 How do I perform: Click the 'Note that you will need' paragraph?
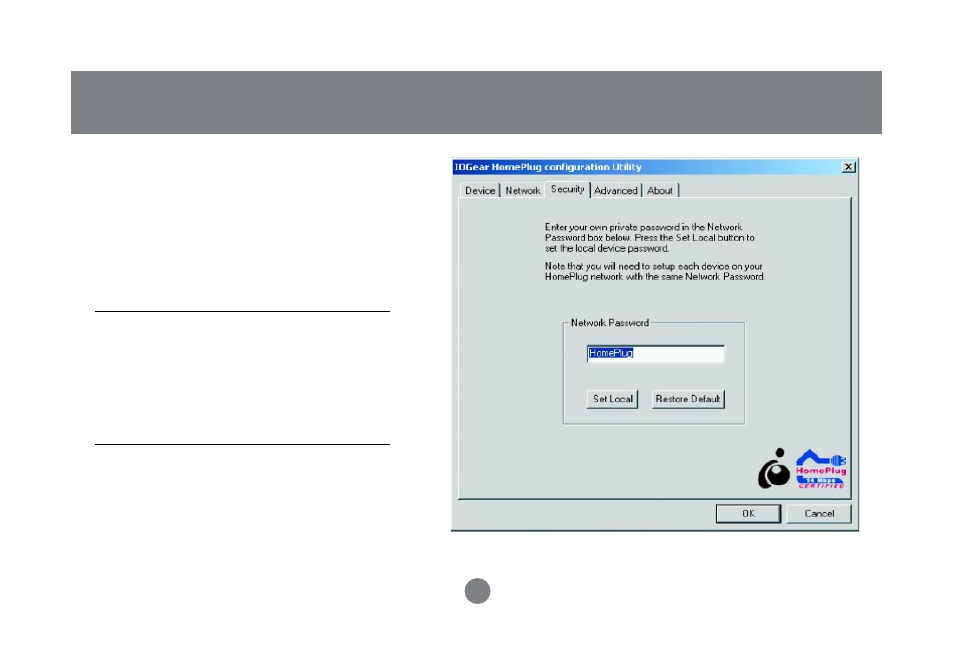tap(655, 271)
